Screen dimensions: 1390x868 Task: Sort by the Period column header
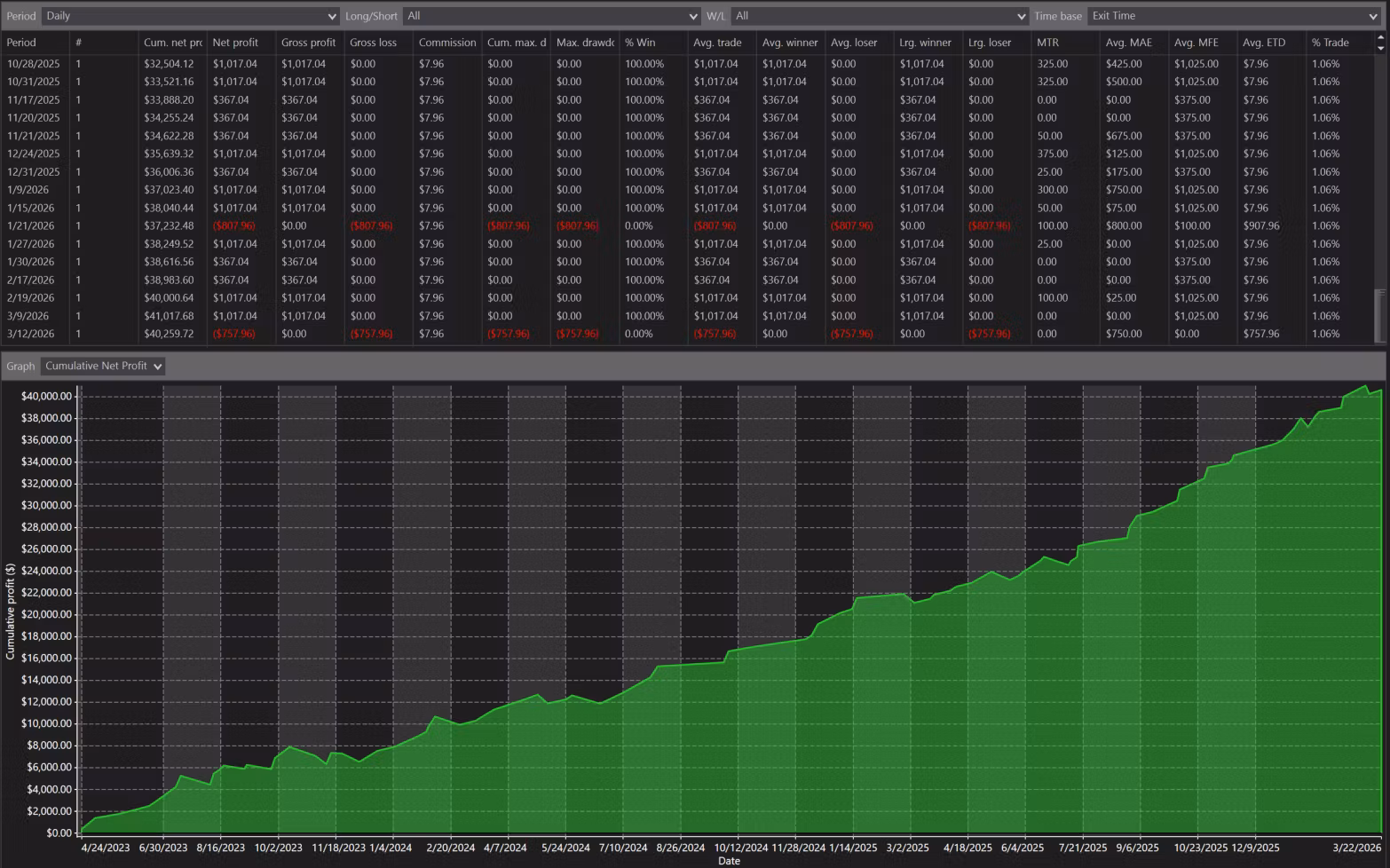pyautogui.click(x=21, y=43)
